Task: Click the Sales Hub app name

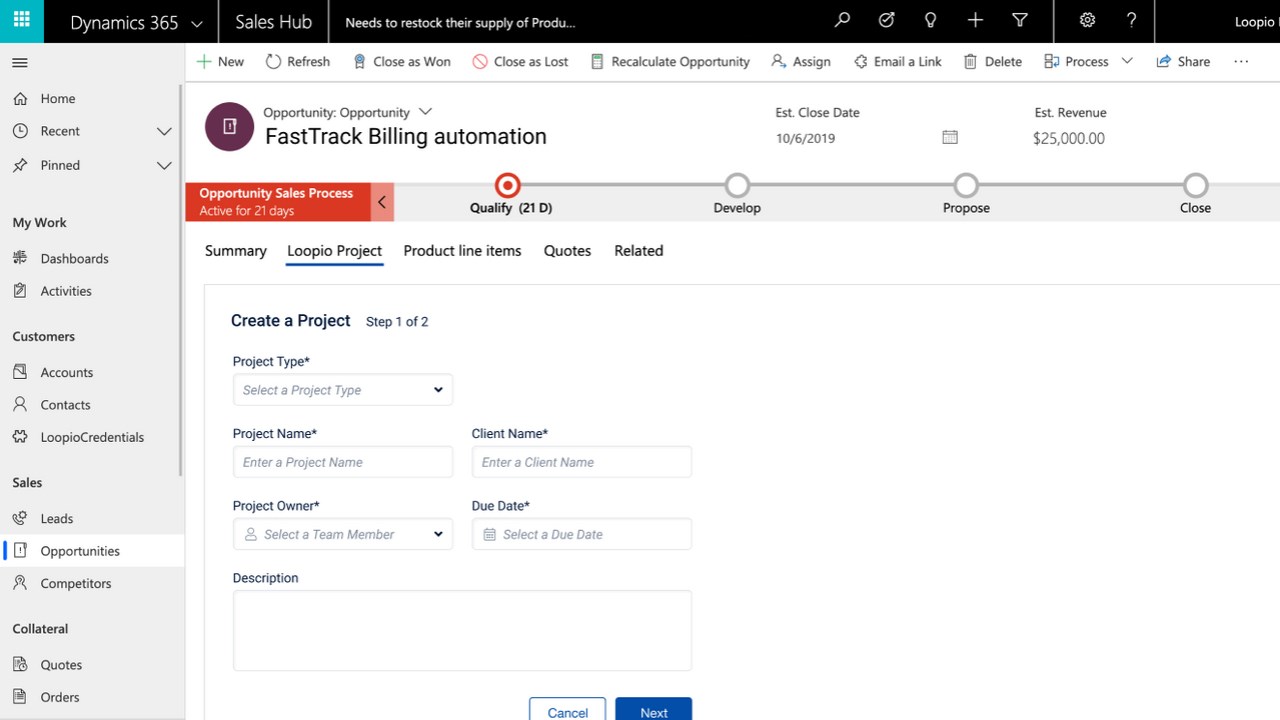Action: click(273, 22)
